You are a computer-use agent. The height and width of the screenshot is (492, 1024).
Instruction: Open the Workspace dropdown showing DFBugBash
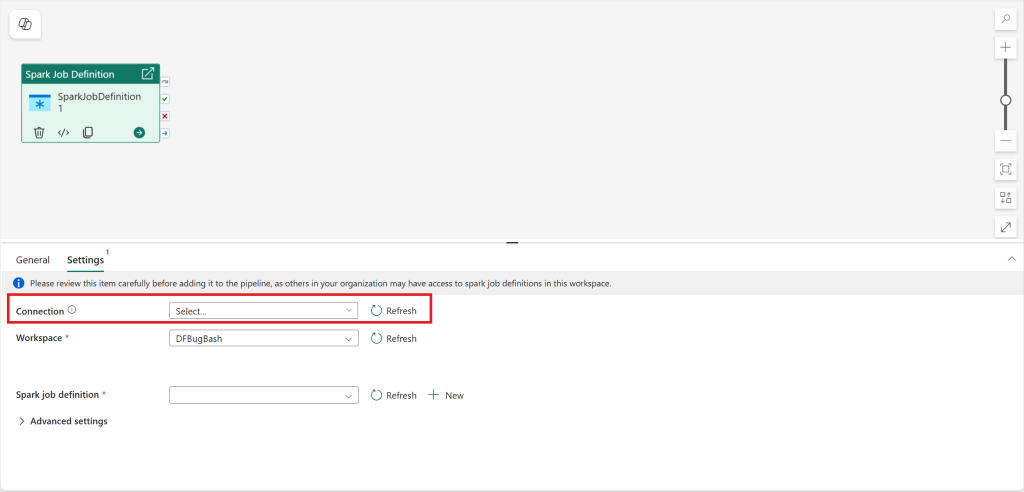(264, 339)
